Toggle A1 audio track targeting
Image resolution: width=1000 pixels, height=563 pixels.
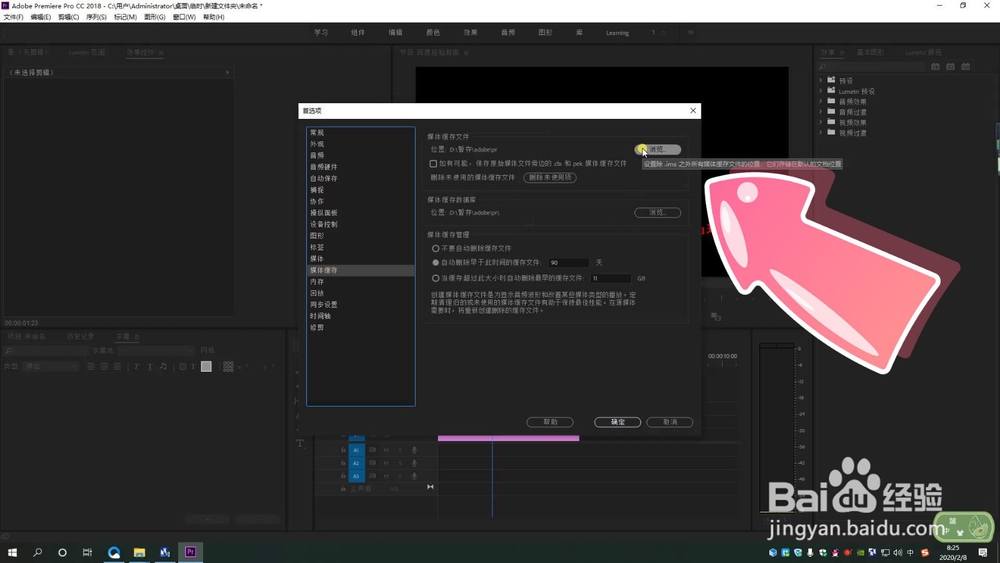357,450
